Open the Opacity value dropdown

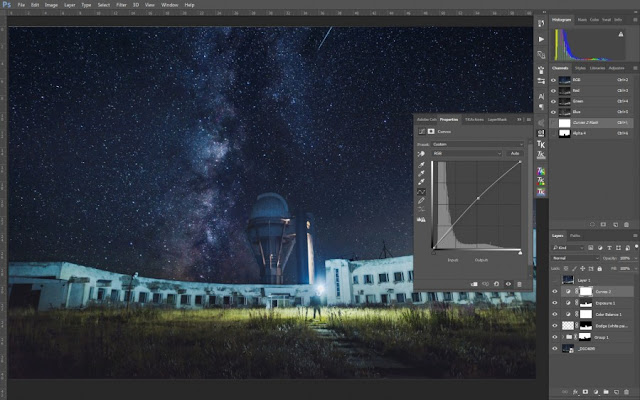tap(634, 258)
